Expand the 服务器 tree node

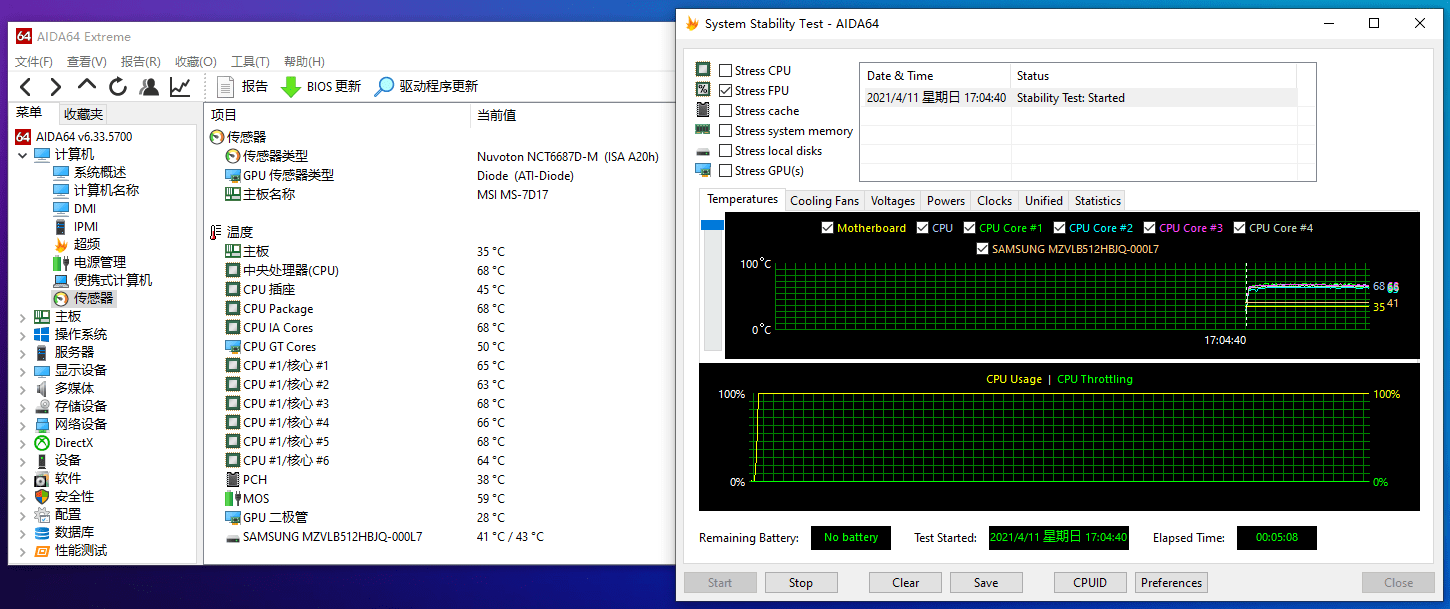tap(22, 352)
